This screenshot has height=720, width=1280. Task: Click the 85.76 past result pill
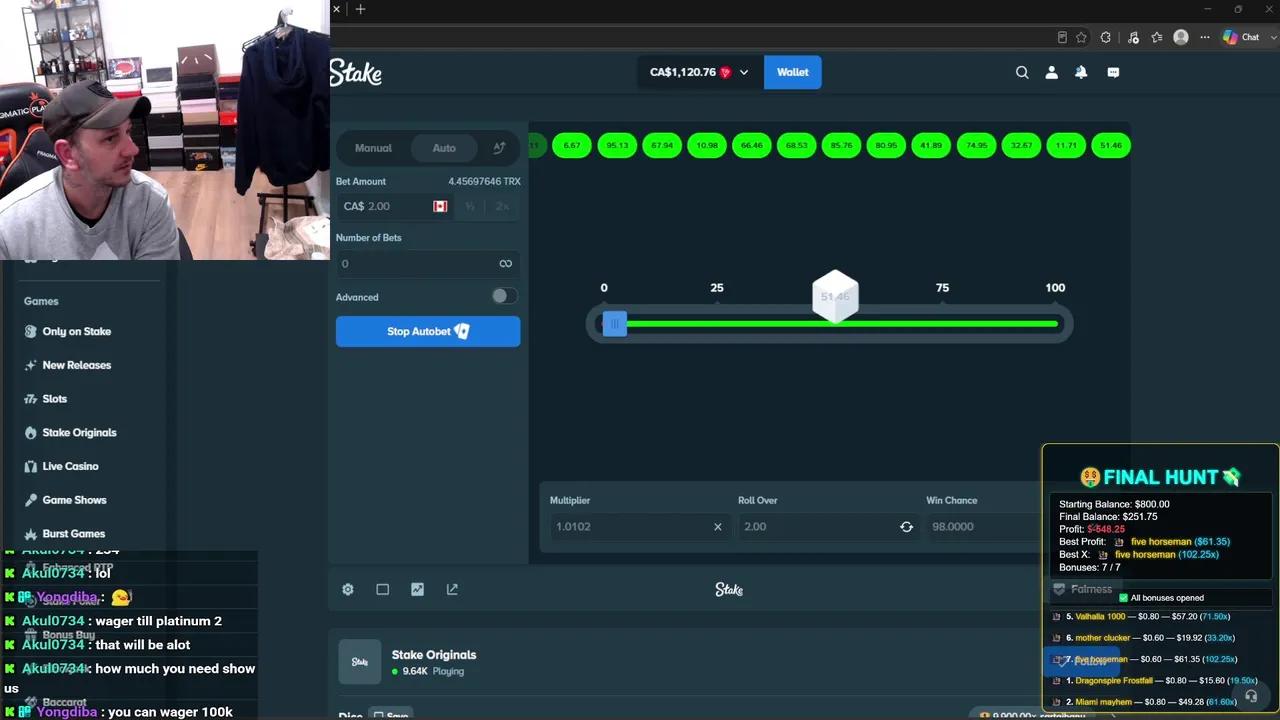(x=841, y=146)
